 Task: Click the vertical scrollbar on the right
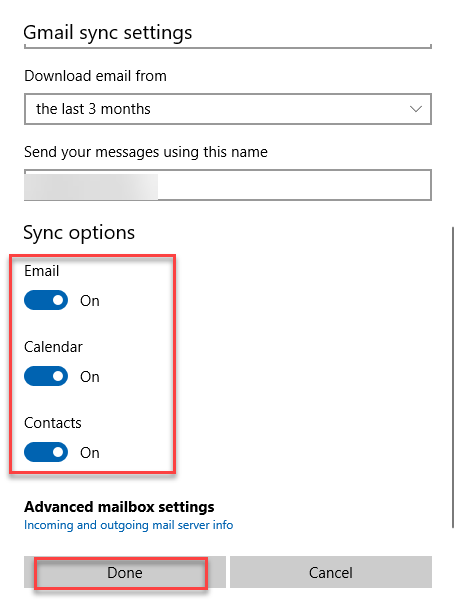point(453,377)
